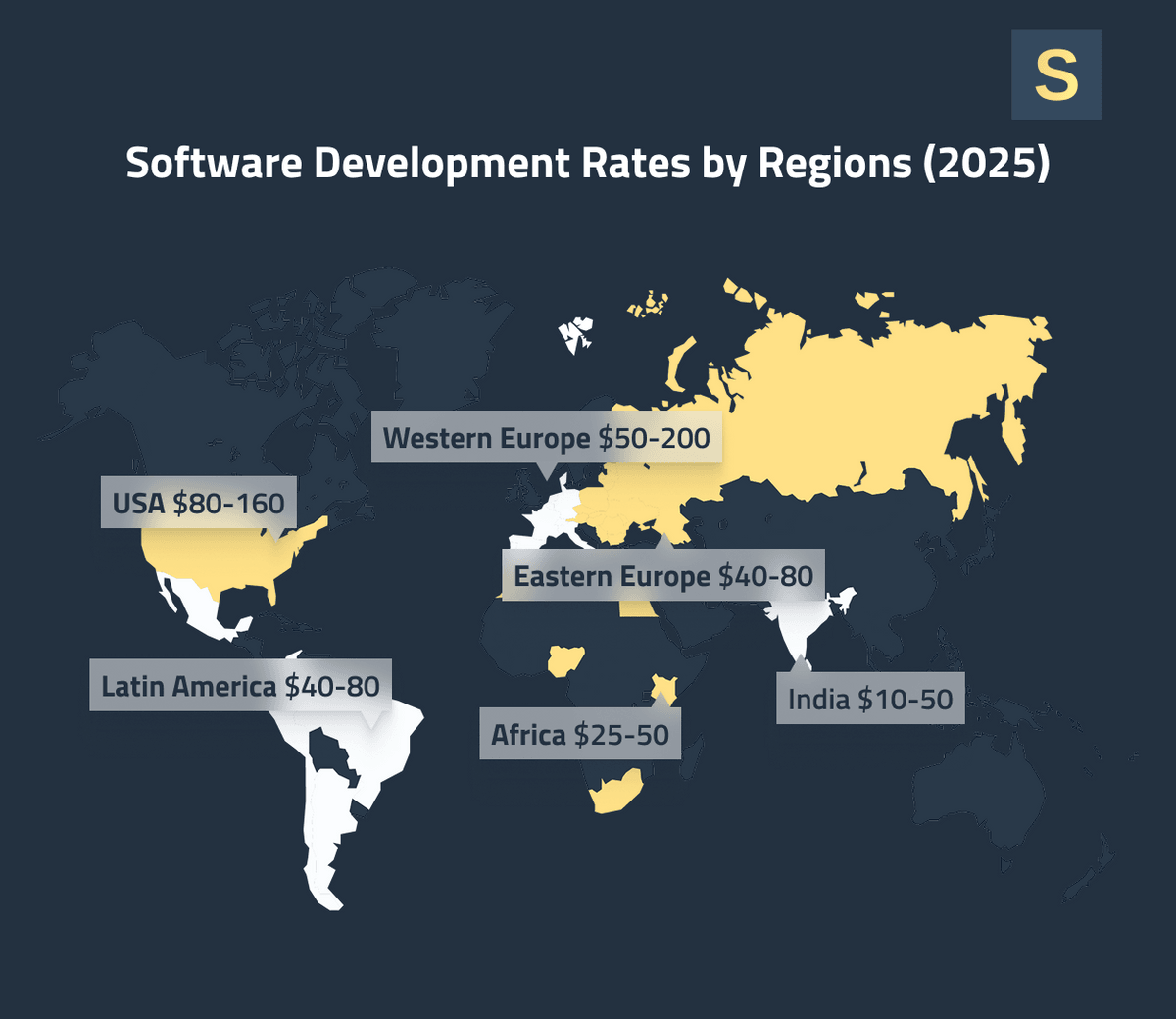Click the Western Europe $50-200 label

click(x=546, y=439)
